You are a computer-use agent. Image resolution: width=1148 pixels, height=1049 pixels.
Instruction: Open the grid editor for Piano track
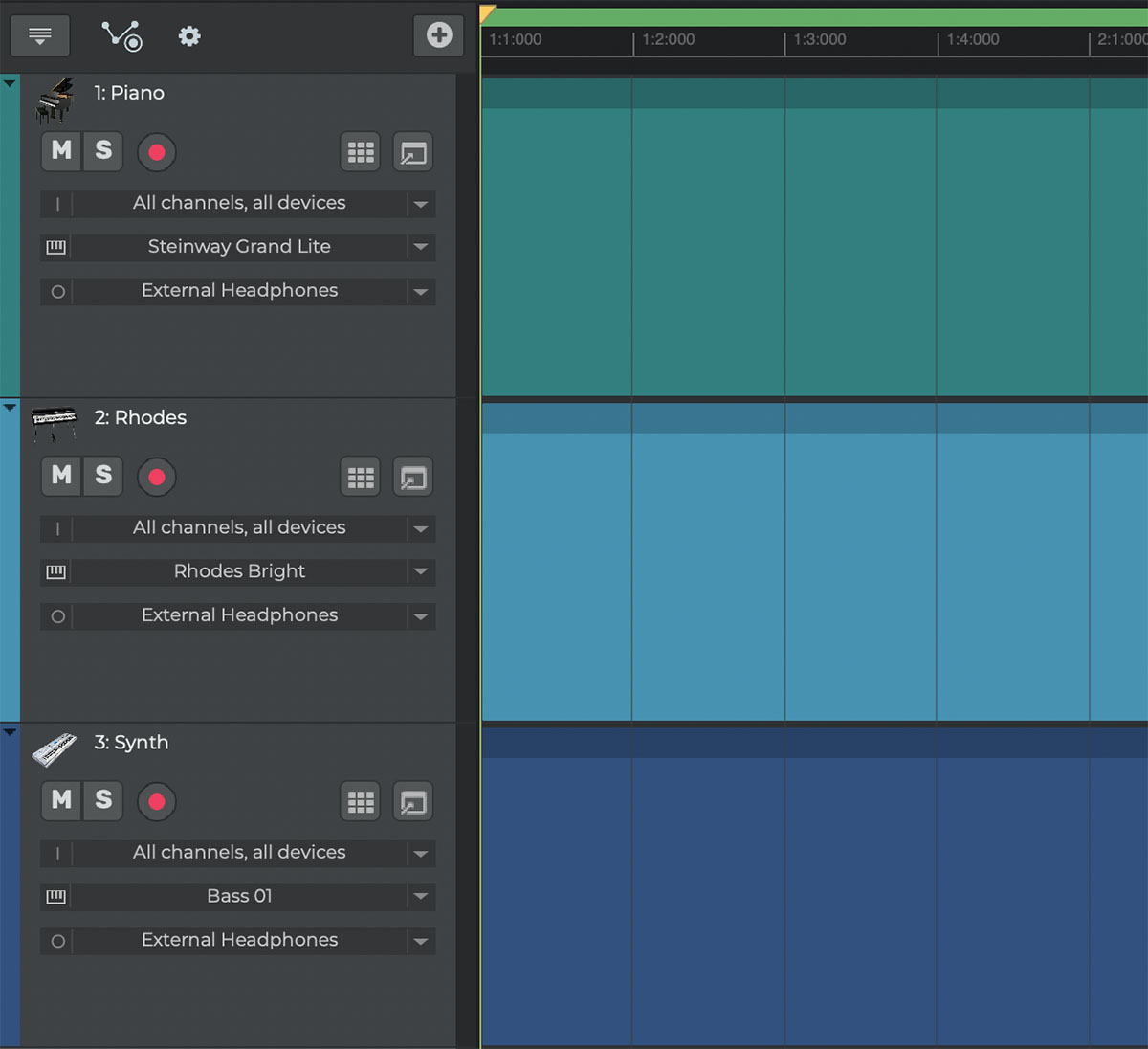pos(361,152)
